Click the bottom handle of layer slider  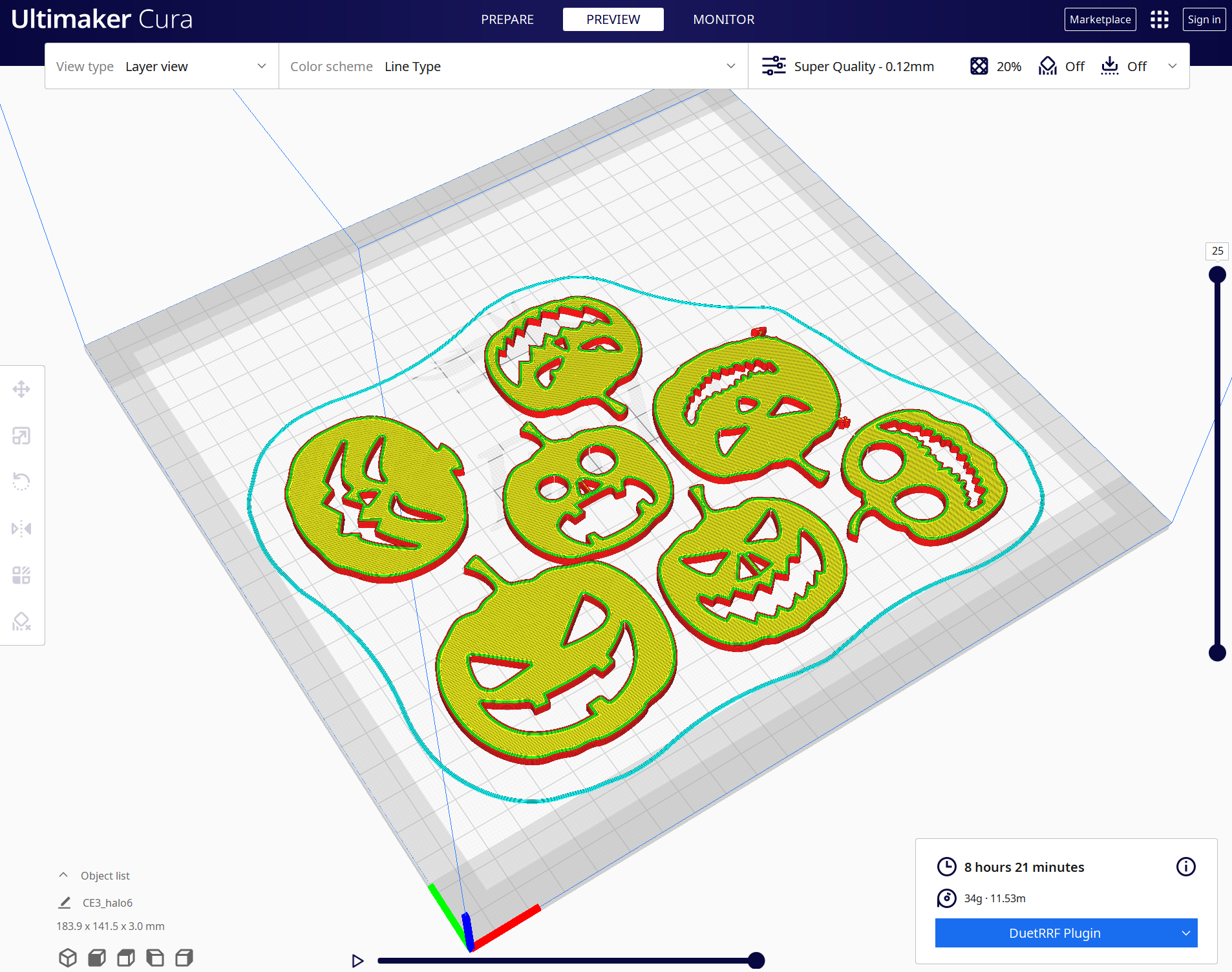1217,653
